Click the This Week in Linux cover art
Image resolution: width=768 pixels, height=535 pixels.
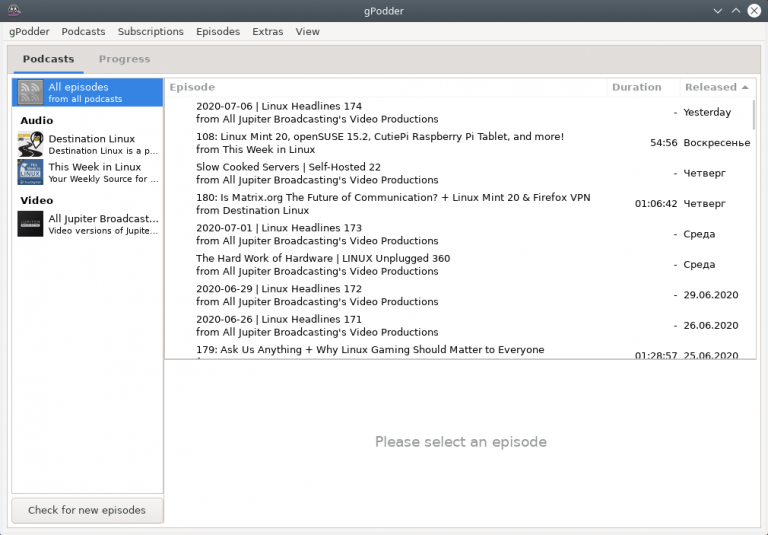(x=30, y=172)
